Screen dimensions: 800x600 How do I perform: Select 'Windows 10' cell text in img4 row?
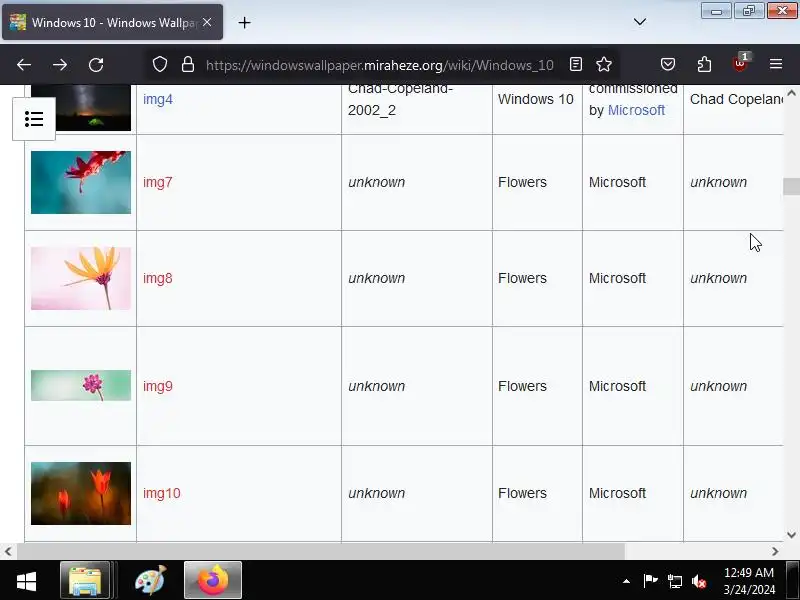(x=536, y=99)
